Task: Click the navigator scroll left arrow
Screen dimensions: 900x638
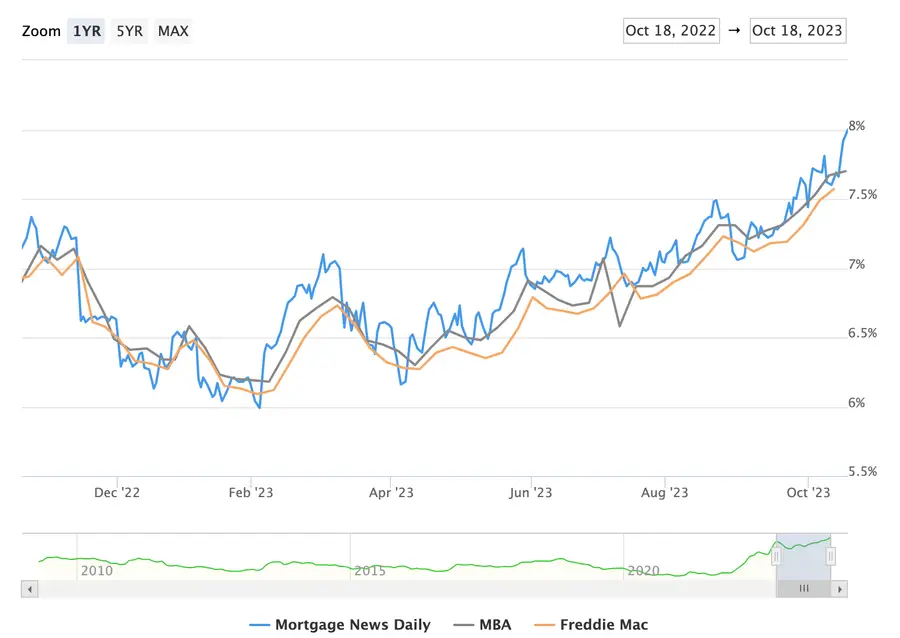Action: click(x=29, y=589)
